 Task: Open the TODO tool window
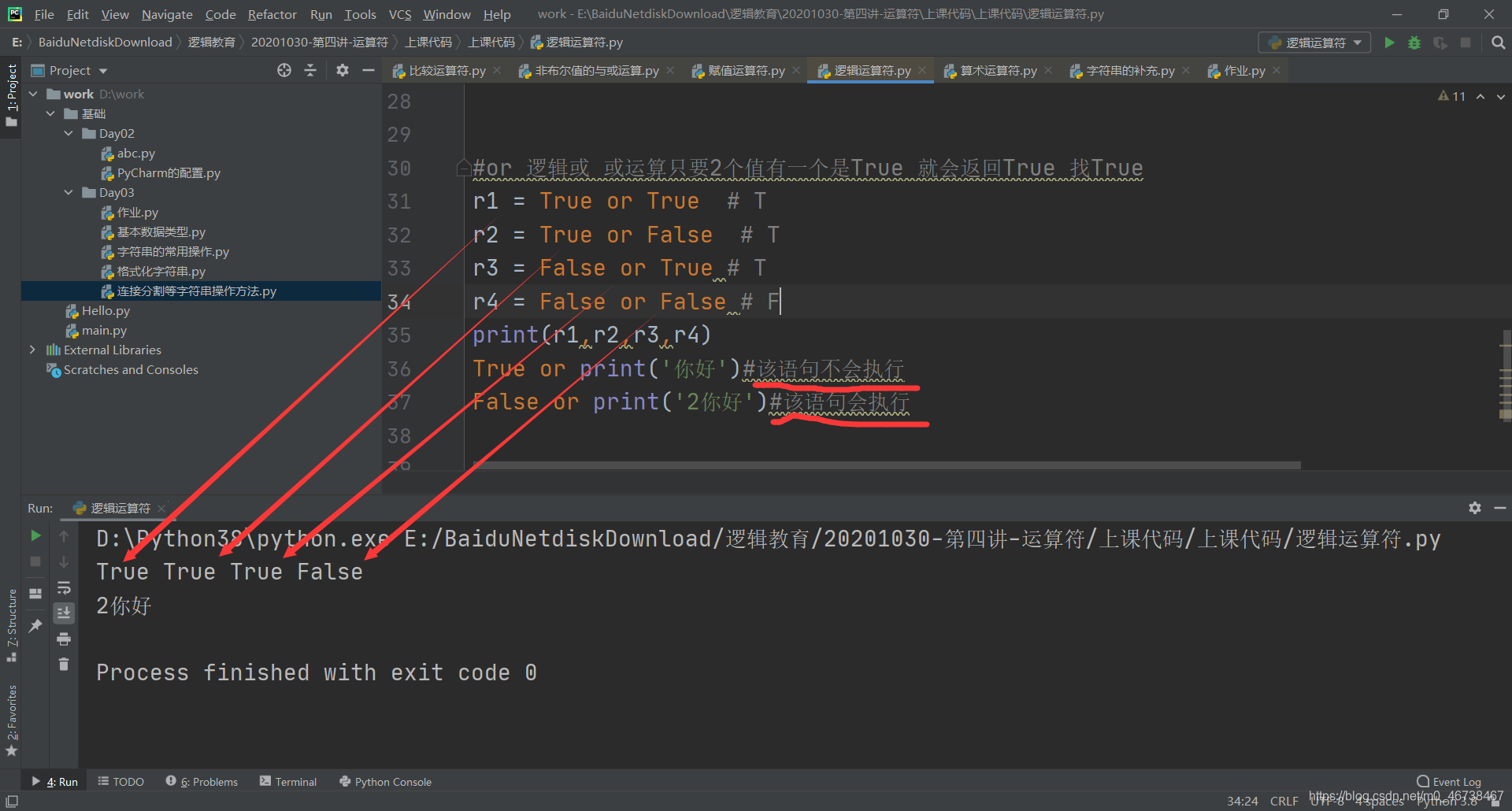pos(120,782)
